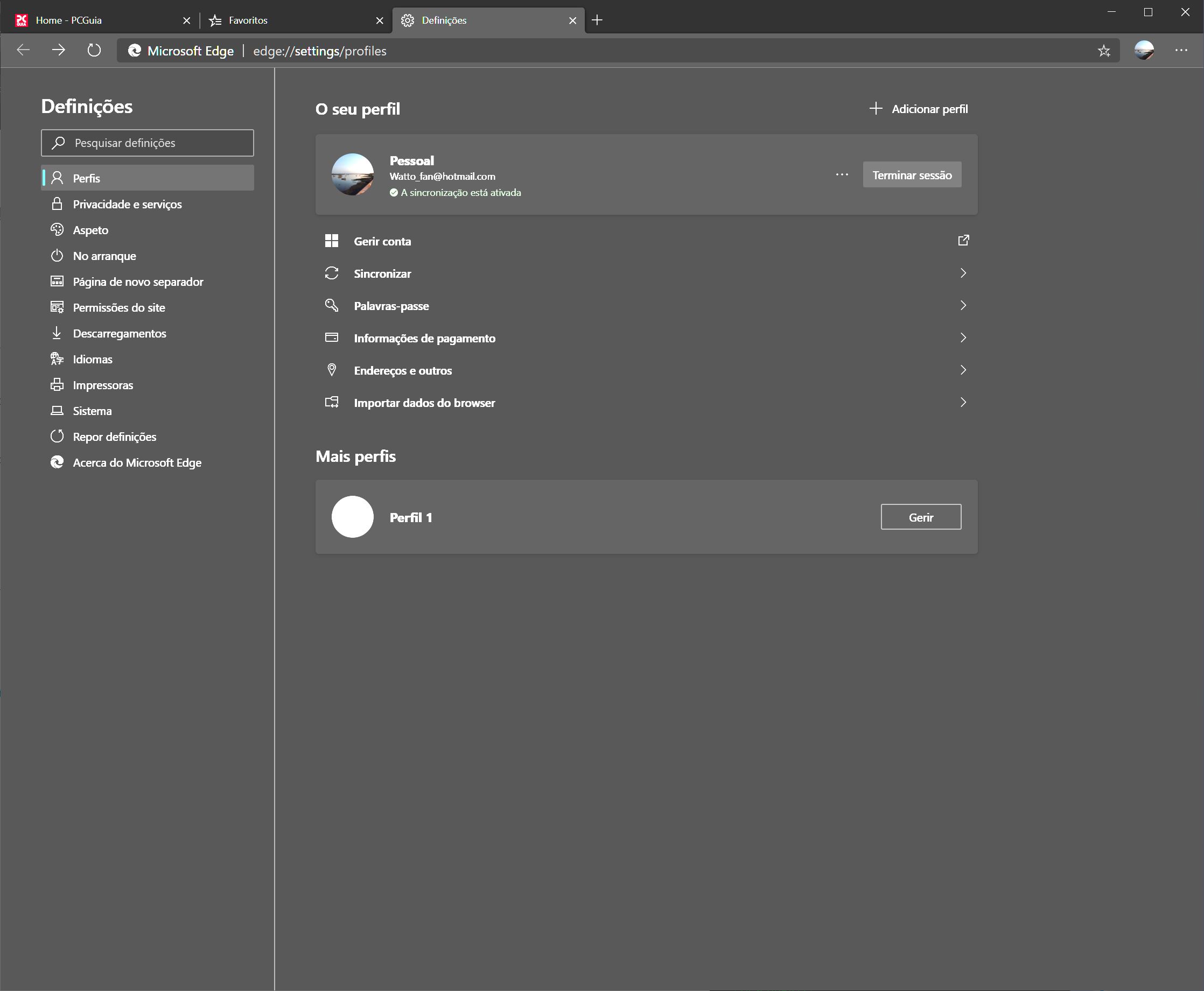Click the Descarregamentos download icon

coord(57,333)
